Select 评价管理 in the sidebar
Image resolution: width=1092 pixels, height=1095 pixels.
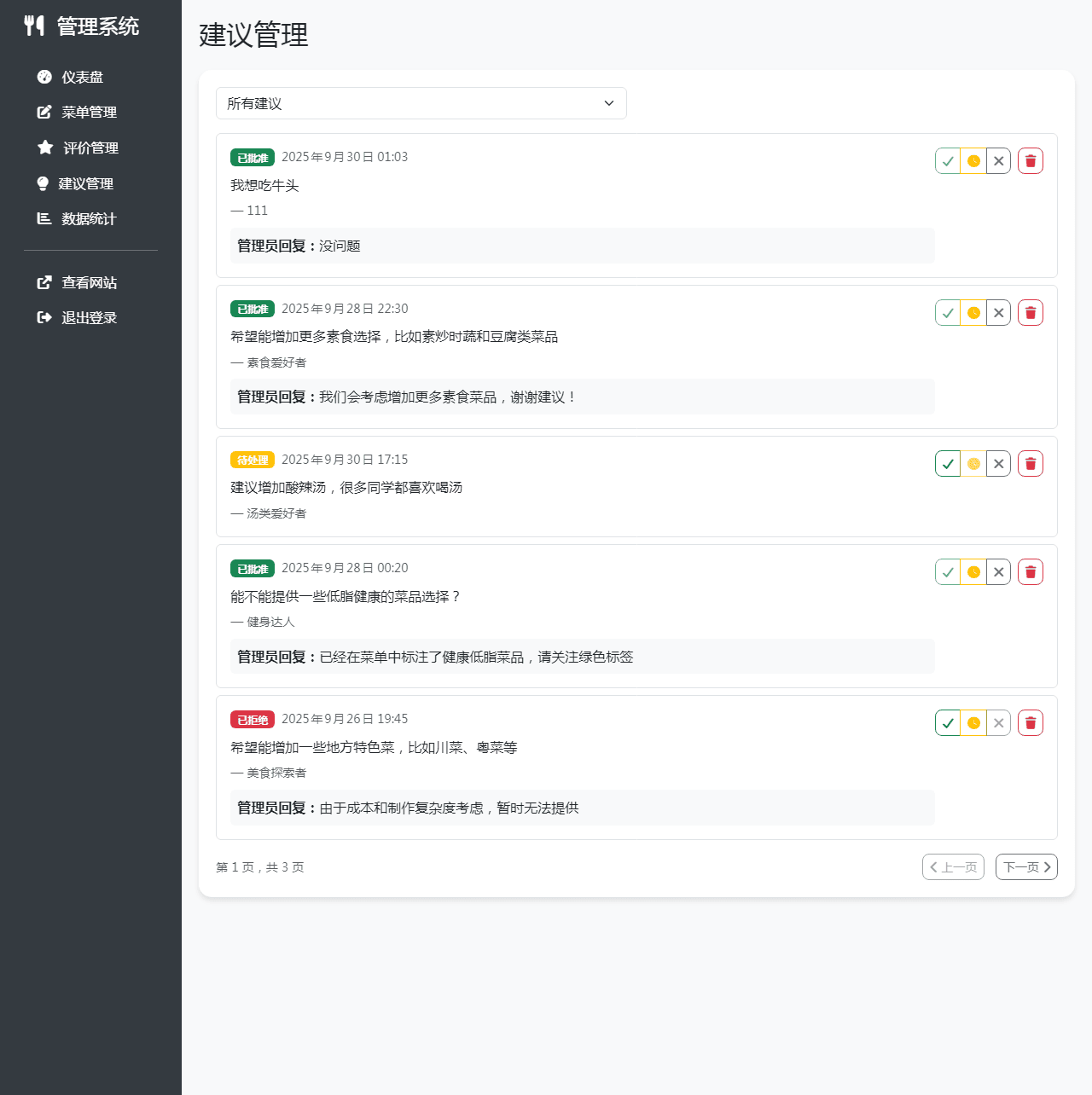coord(90,148)
